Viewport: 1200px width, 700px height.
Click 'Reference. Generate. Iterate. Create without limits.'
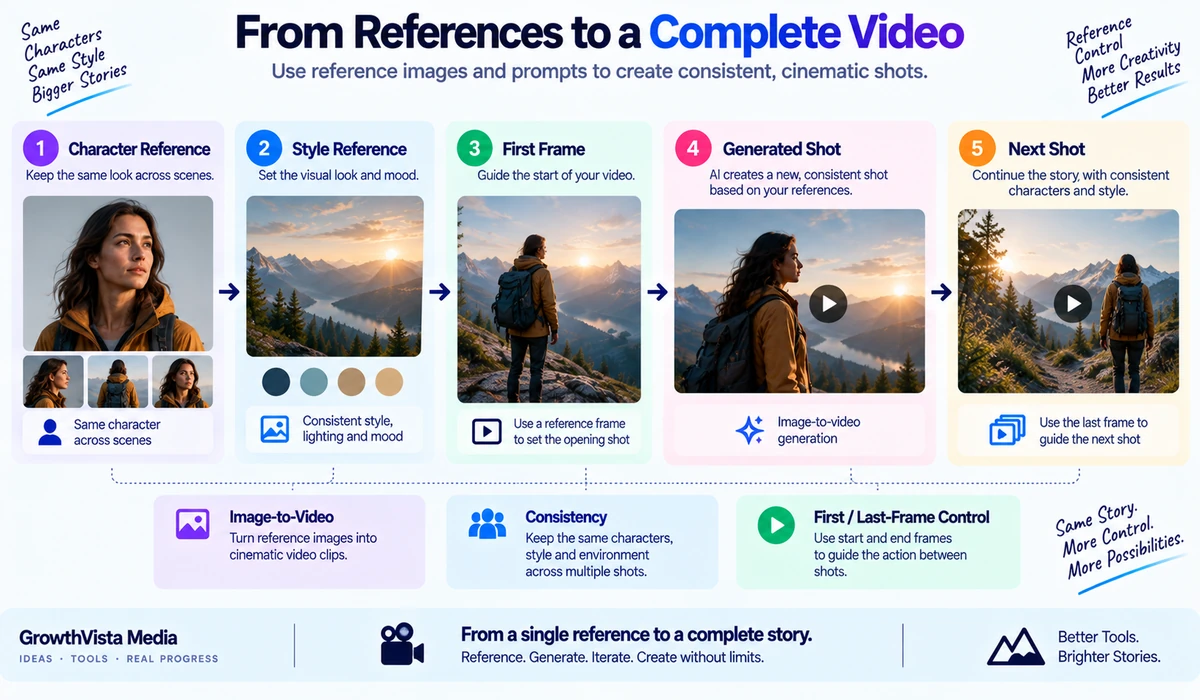coord(612,657)
